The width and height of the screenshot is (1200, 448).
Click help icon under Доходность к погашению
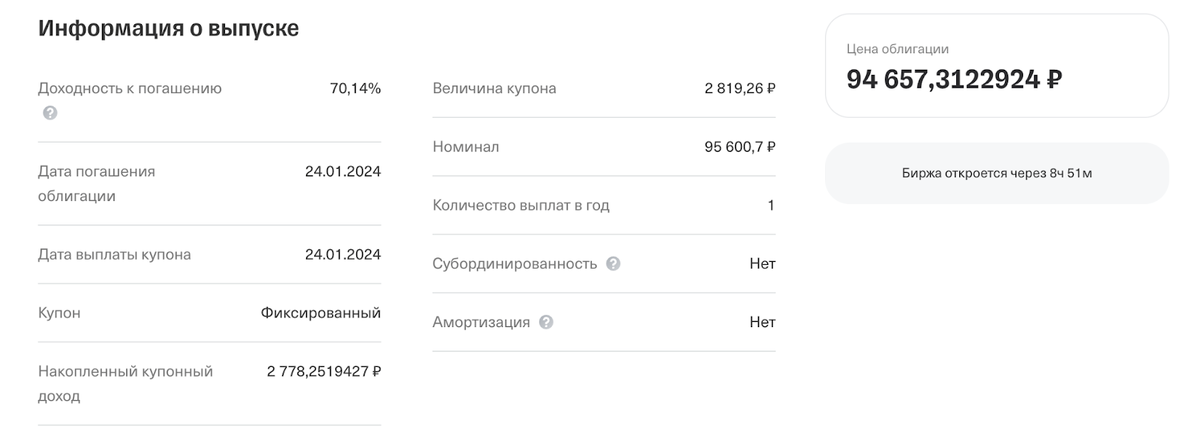click(x=50, y=113)
